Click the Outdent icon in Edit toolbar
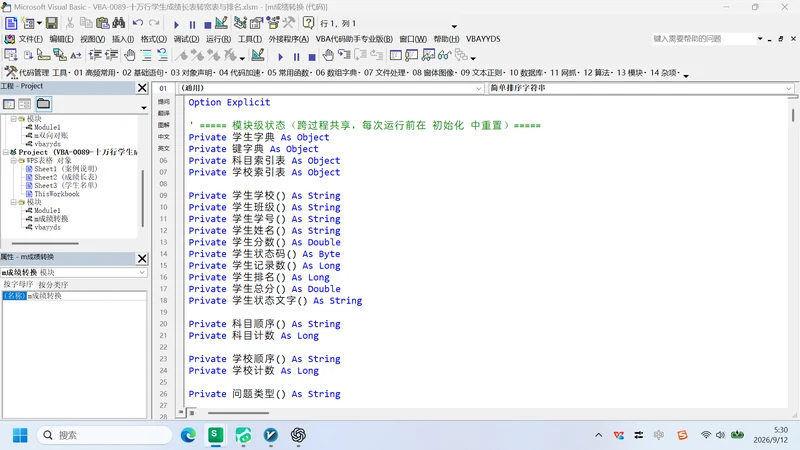 tap(111, 55)
